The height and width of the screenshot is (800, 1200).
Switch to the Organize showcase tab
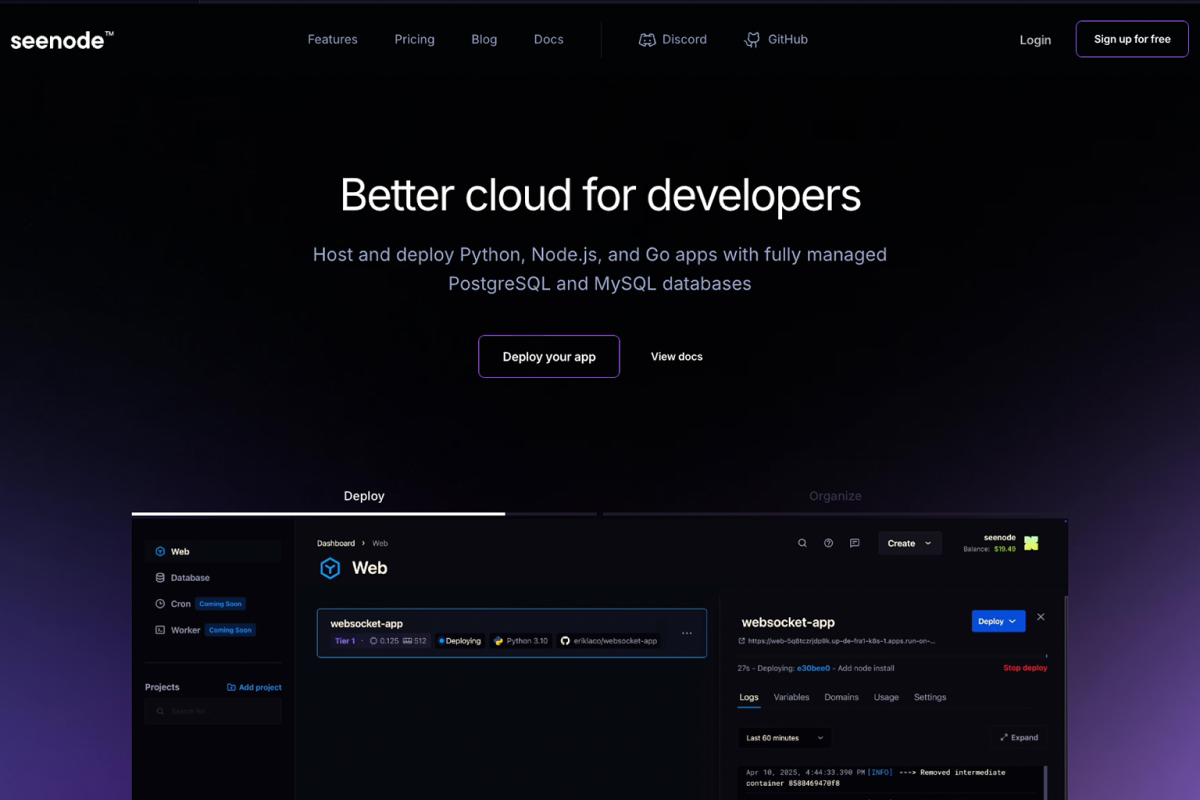click(835, 496)
